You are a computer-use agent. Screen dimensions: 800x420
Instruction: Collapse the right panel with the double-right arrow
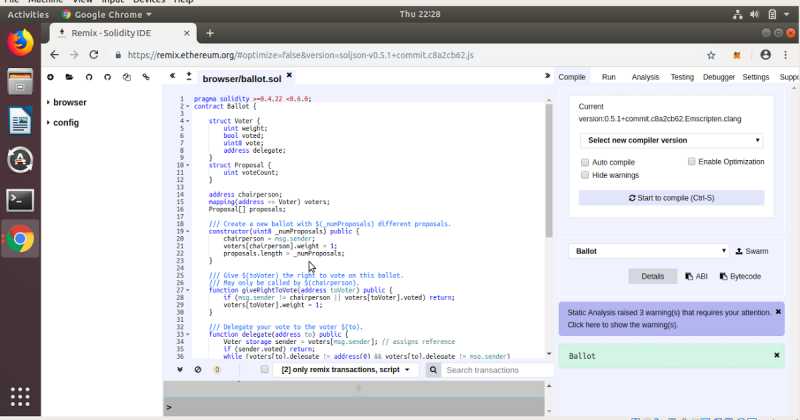coord(547,76)
